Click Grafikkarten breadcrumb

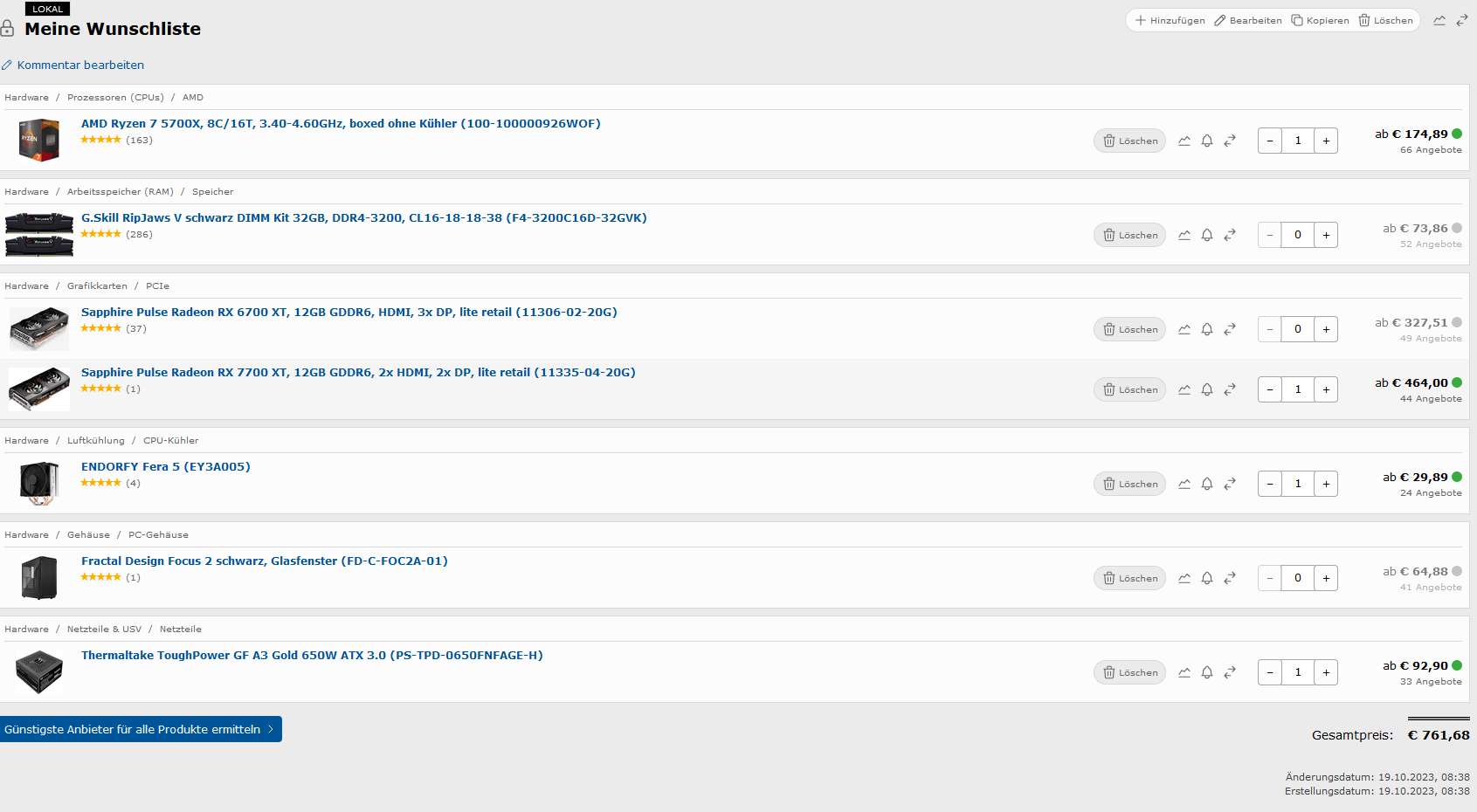pyautogui.click(x=97, y=286)
